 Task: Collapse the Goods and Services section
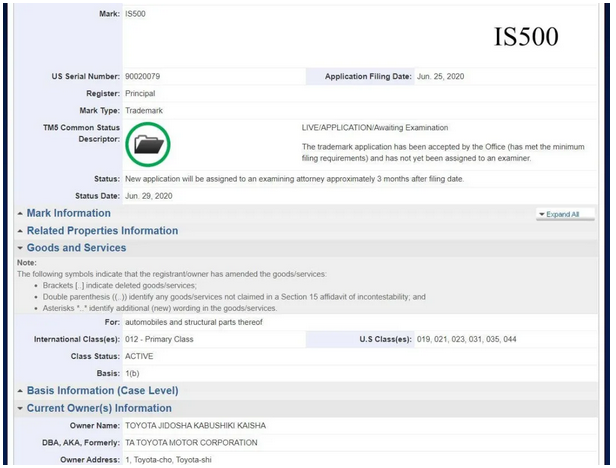click(x=76, y=248)
